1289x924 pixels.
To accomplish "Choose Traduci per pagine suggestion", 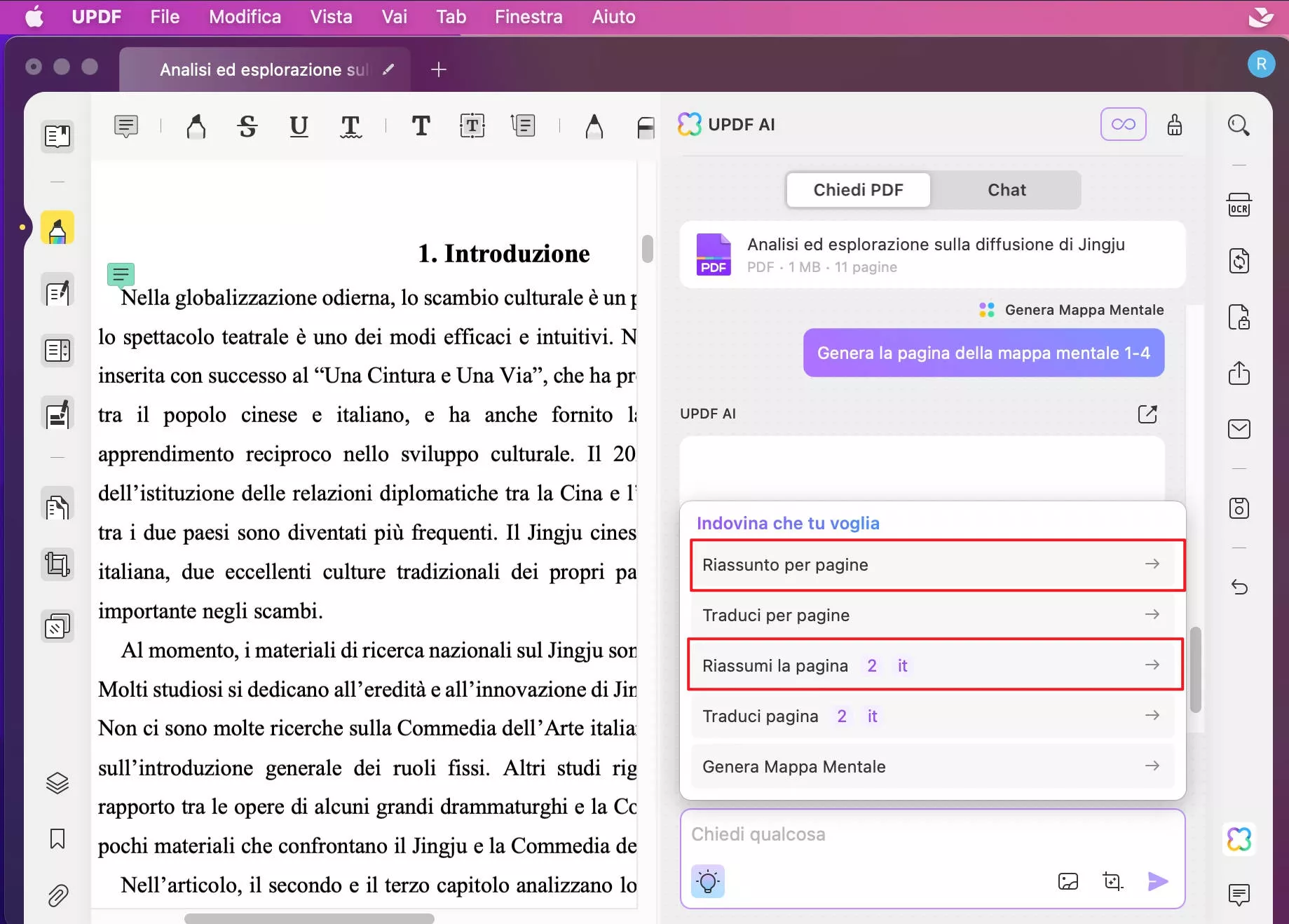I will tap(932, 616).
